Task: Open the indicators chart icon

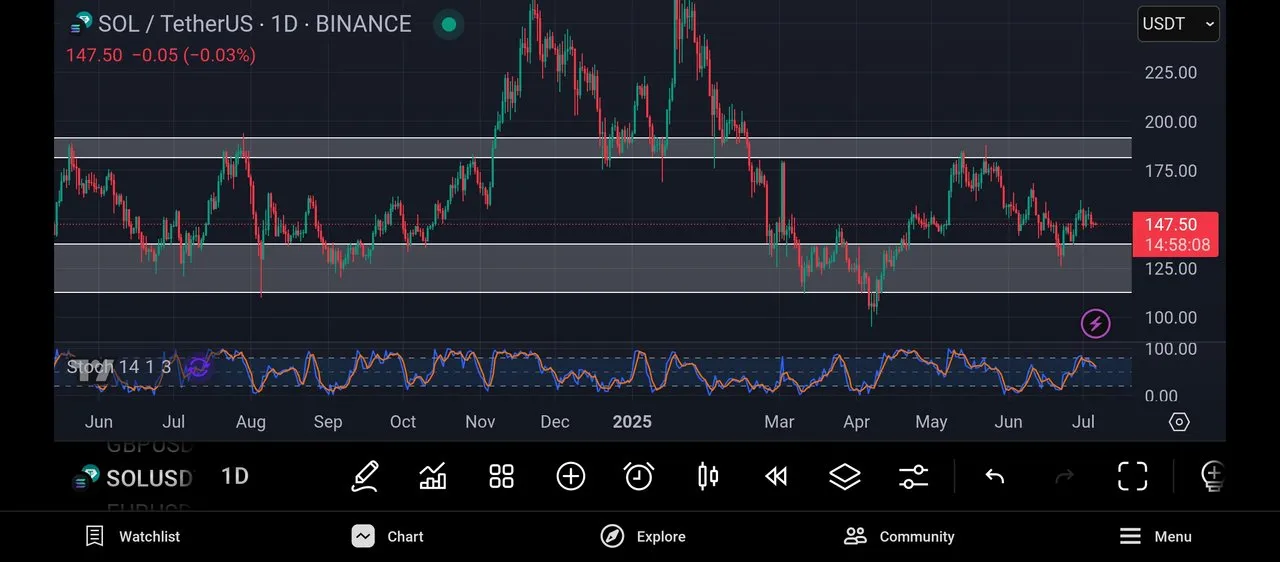Action: pos(433,476)
